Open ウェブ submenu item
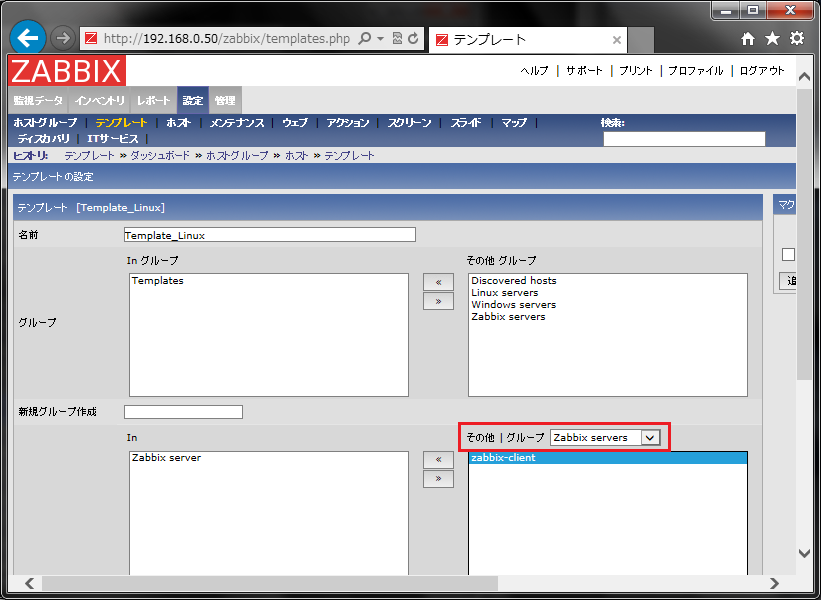The image size is (821, 600). coord(295,123)
